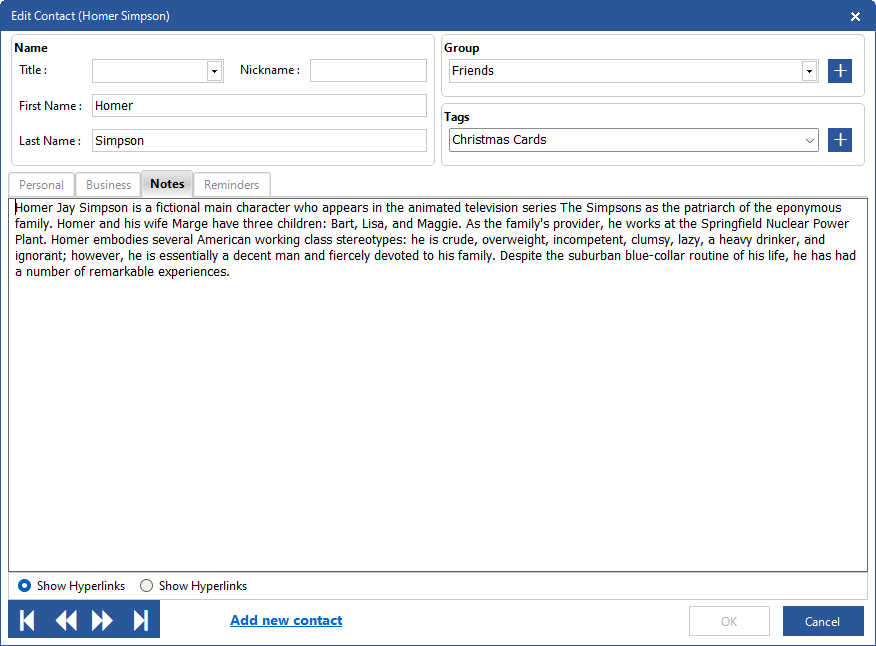The width and height of the screenshot is (876, 646).
Task: Expand the Group dropdown showing Friends
Action: [809, 71]
